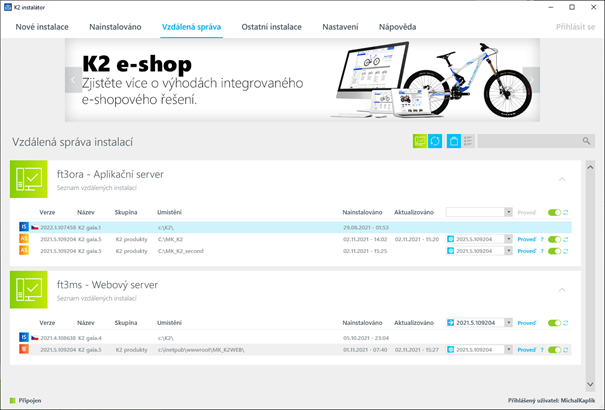The image size is (605, 410).
Task: Click the question mark in MK_K2WEB row
Action: tap(542, 350)
